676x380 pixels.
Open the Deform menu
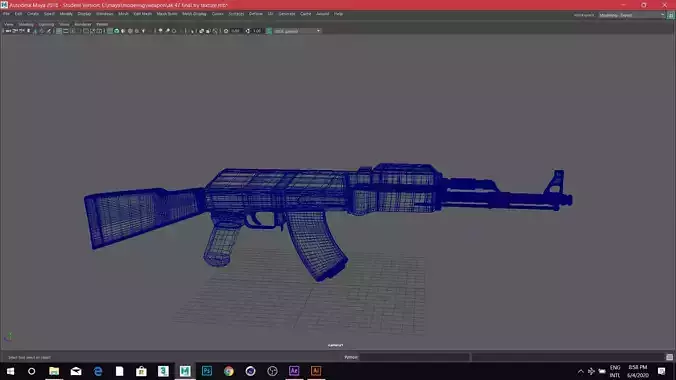pos(256,14)
